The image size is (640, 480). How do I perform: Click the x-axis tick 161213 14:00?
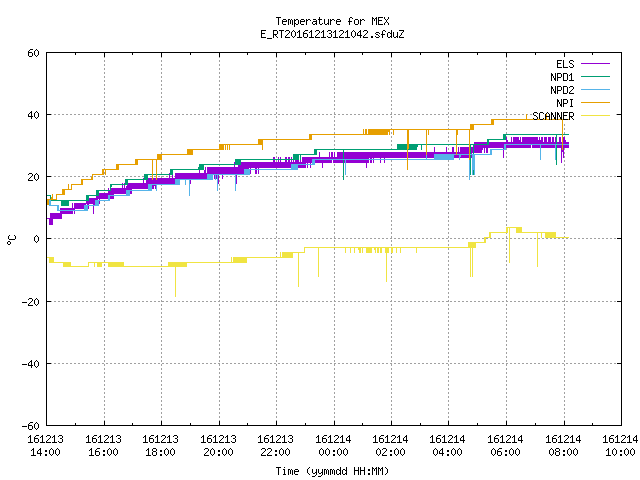tap(45, 446)
